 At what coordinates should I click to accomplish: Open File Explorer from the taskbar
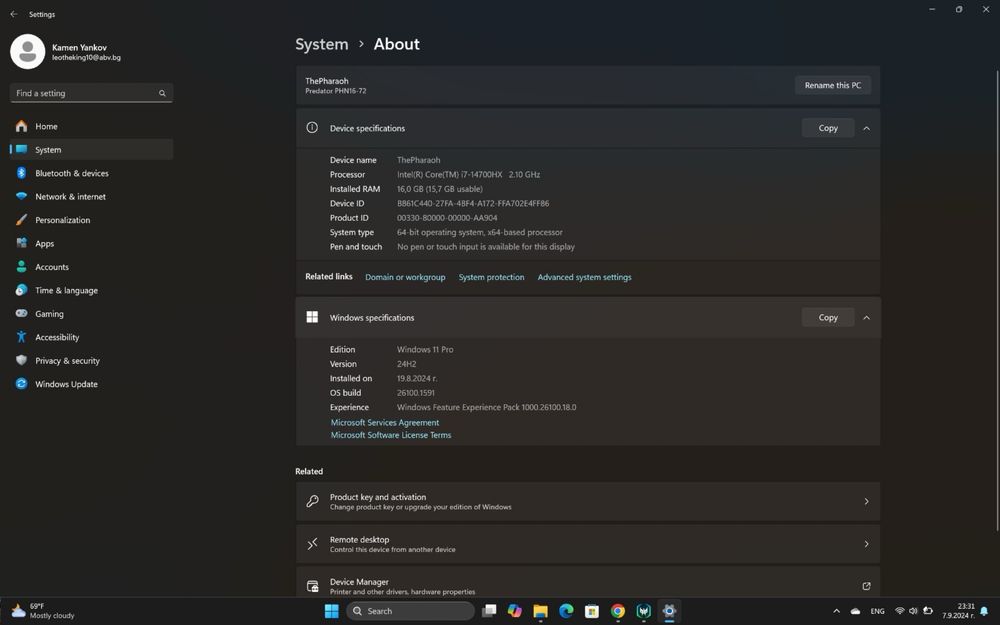540,611
